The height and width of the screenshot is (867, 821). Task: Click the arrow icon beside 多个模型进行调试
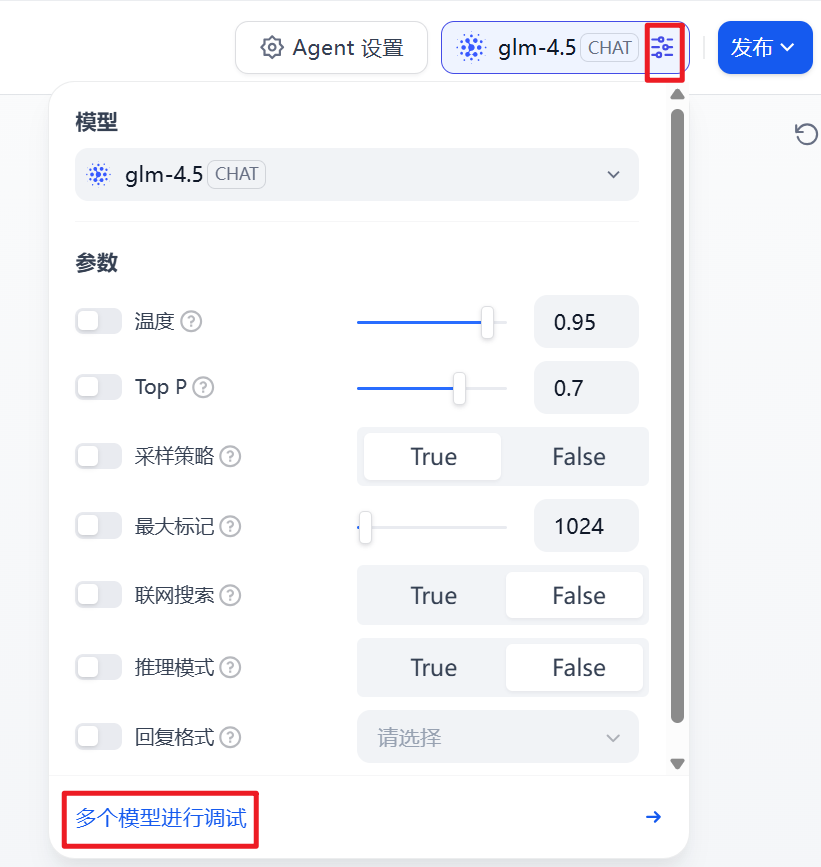click(653, 817)
